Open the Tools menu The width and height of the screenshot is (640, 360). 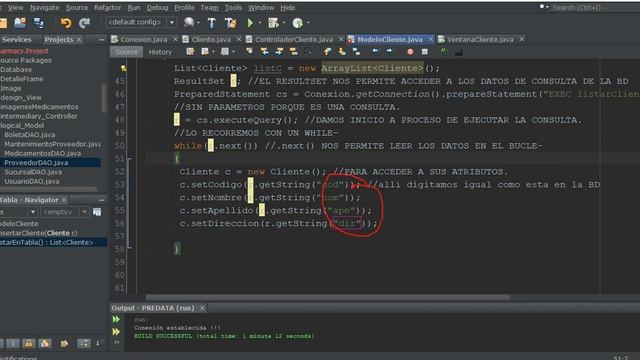click(233, 7)
